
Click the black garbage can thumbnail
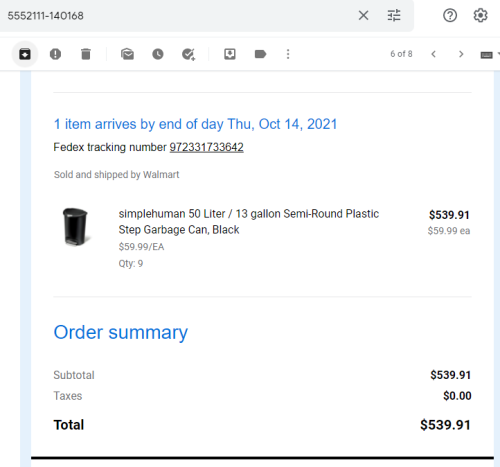(x=76, y=227)
